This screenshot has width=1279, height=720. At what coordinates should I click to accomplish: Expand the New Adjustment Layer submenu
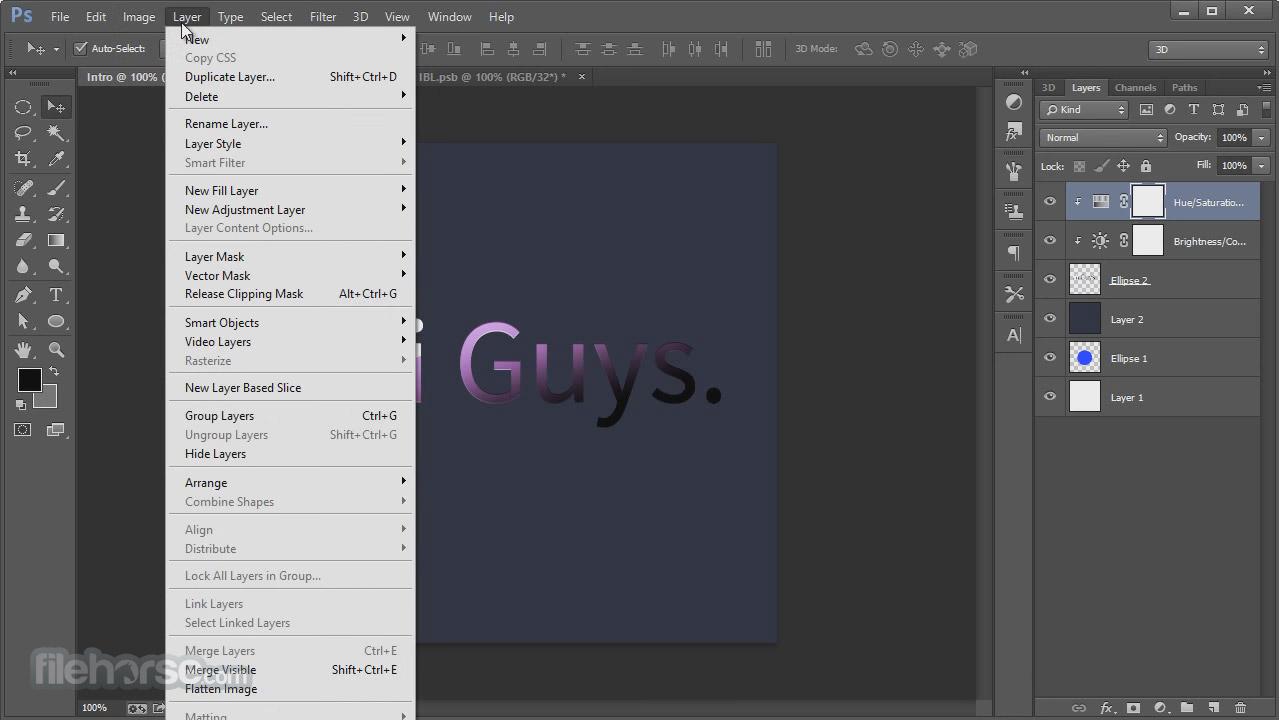coord(290,209)
